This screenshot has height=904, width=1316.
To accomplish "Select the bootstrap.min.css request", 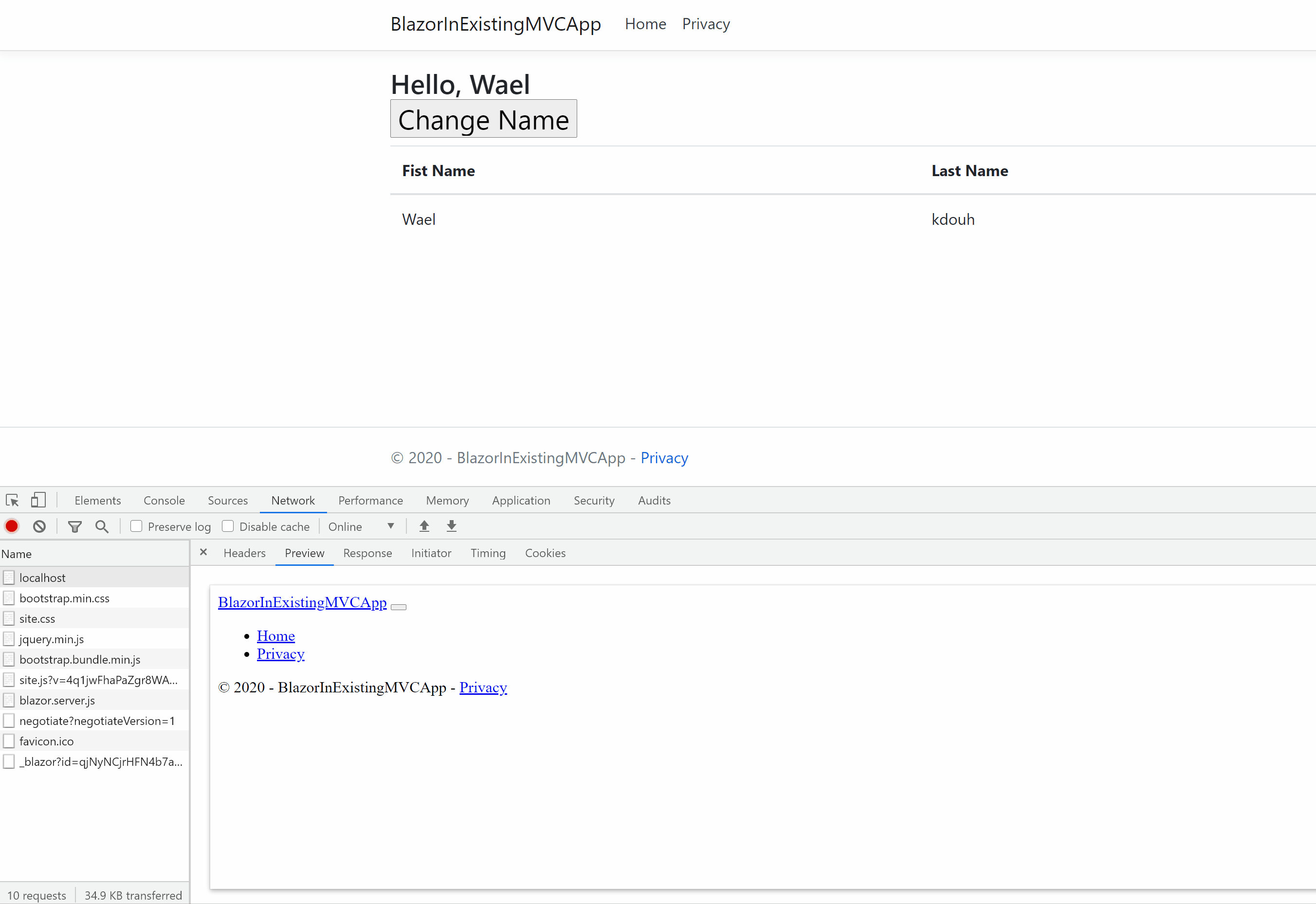I will [65, 599].
